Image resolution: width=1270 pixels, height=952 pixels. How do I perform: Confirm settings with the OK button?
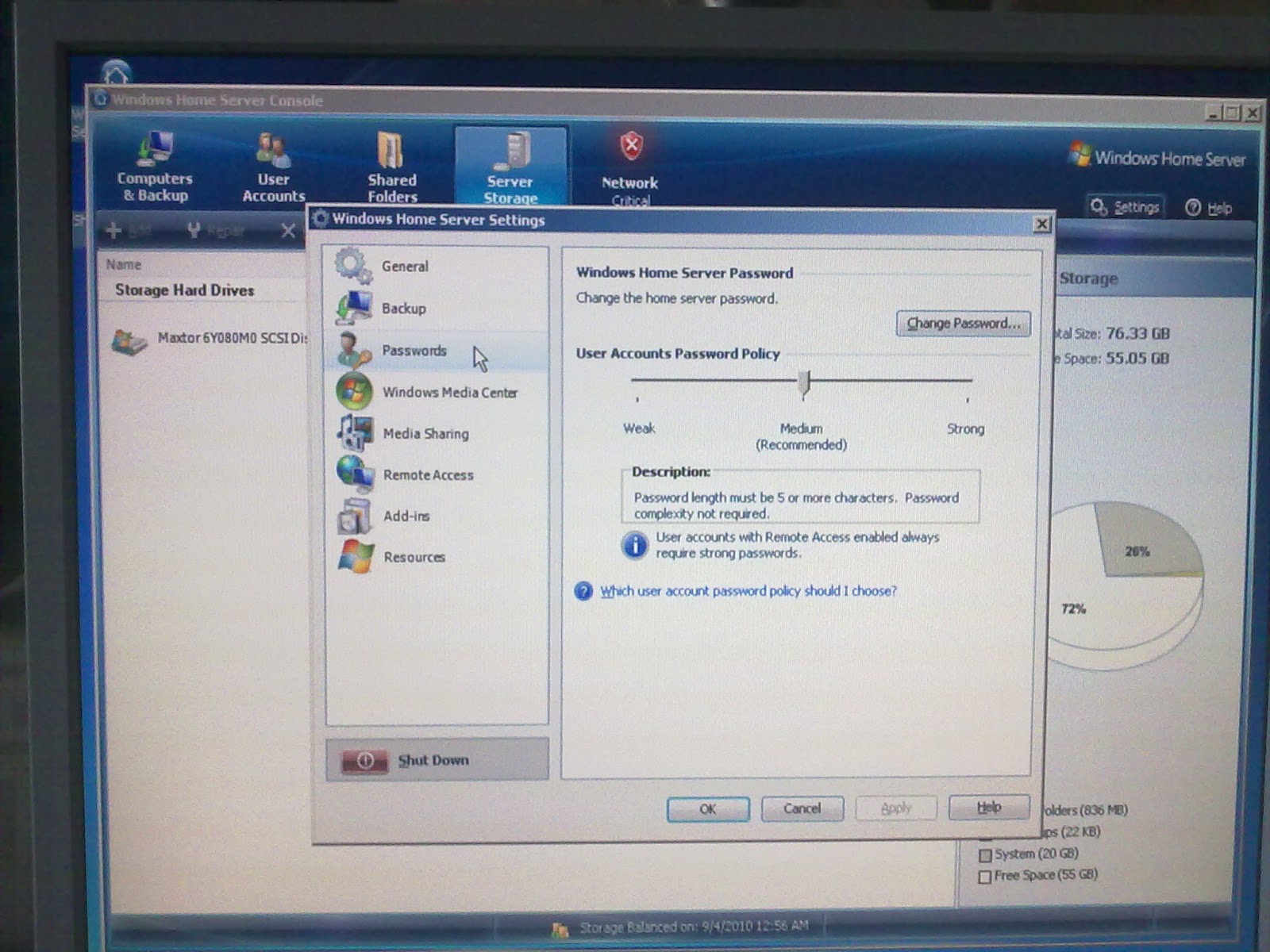pos(708,808)
